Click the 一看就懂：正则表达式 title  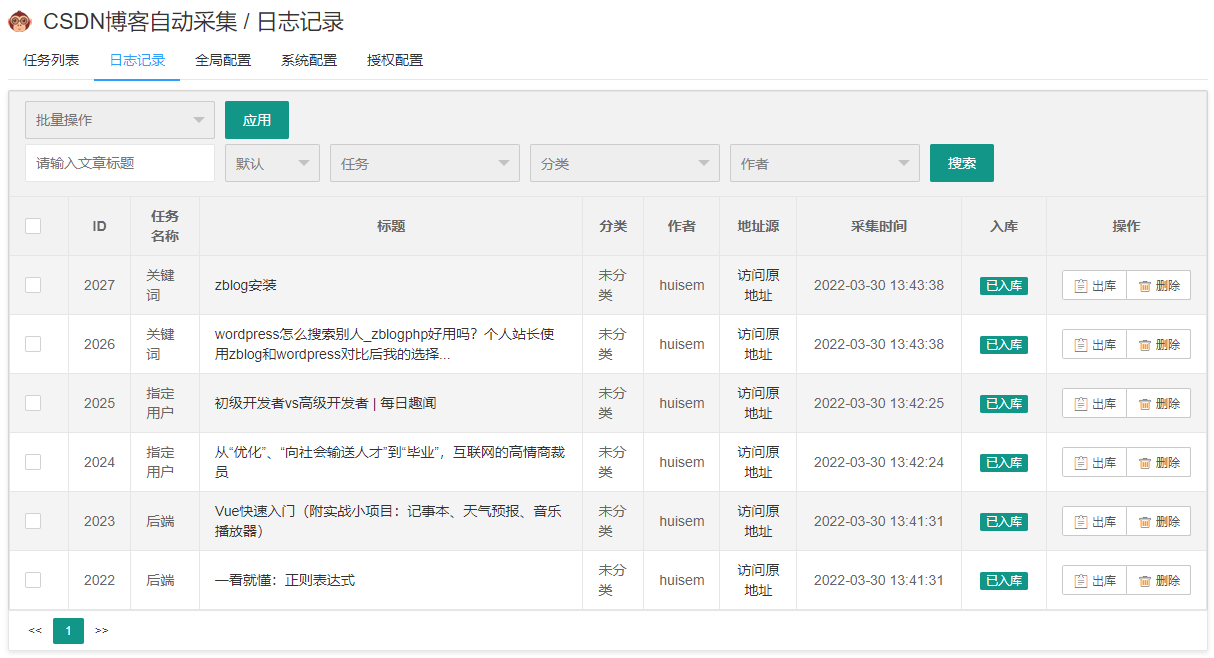(x=285, y=580)
